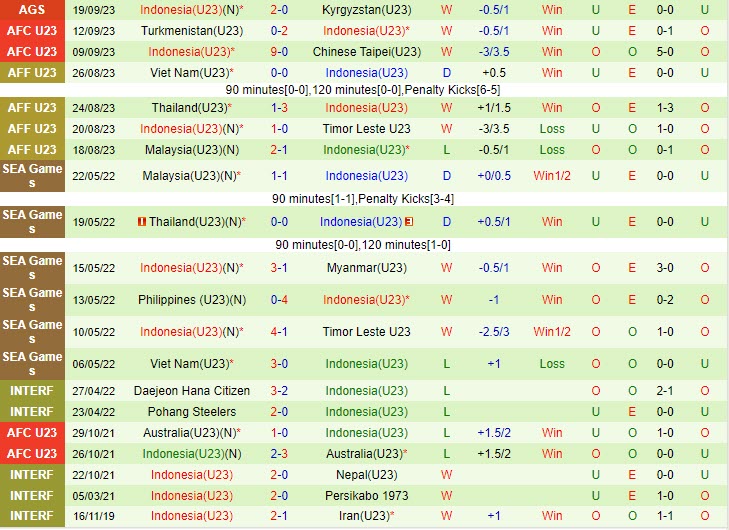Open Nepal(U23) team link

(366, 475)
